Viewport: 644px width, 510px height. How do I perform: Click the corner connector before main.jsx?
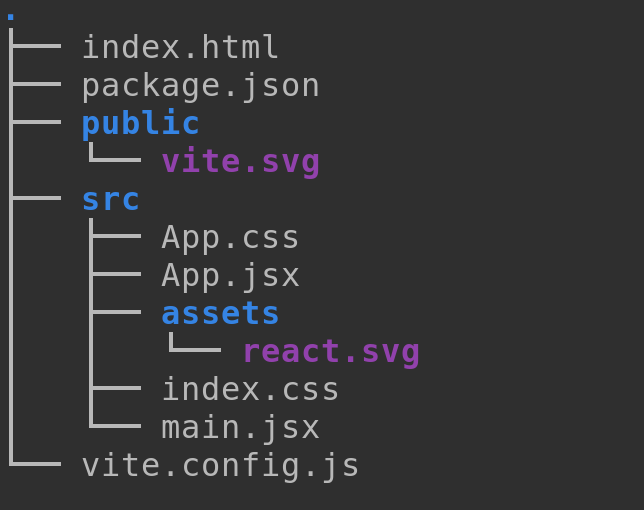116,425
